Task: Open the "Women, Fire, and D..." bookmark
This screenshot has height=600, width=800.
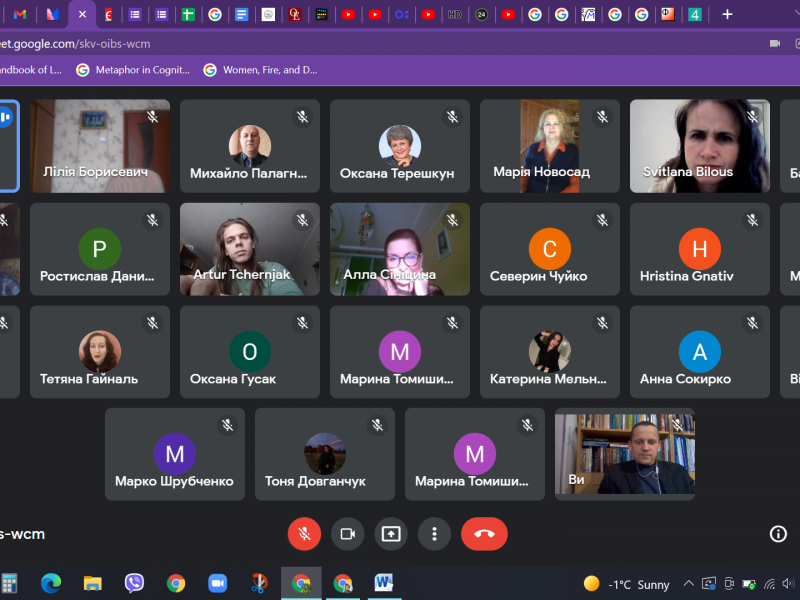Action: point(260,70)
